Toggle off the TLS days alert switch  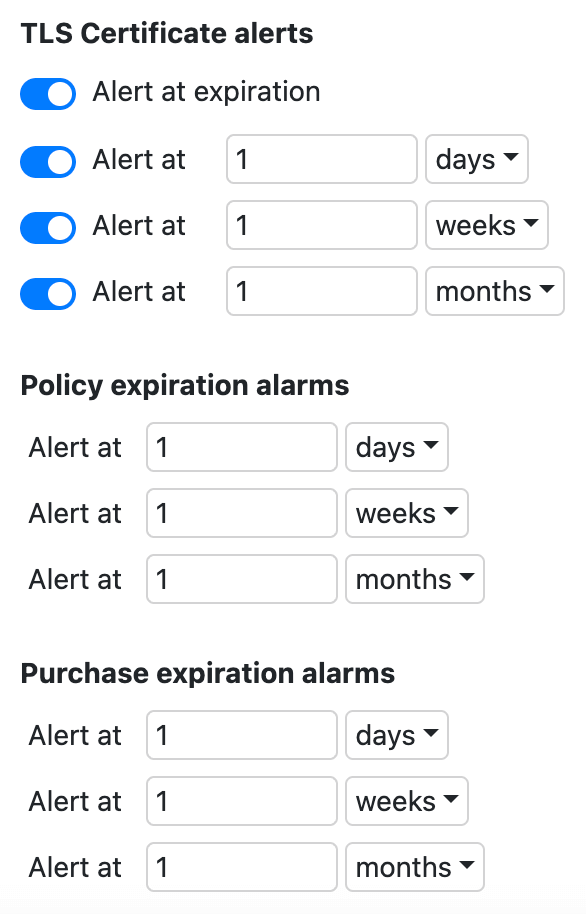click(47, 160)
